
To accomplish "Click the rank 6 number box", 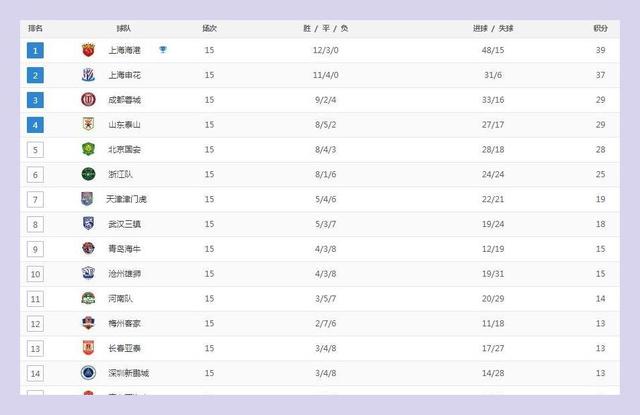I will coord(35,175).
